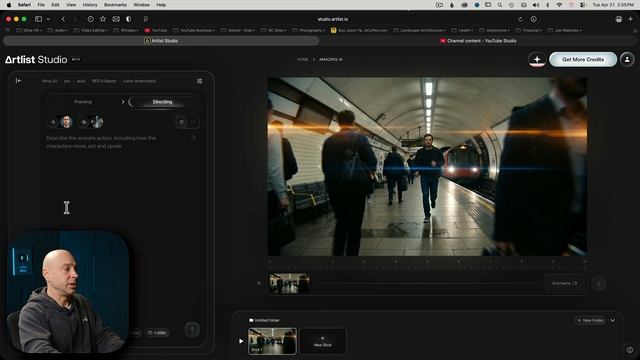Image resolution: width=640 pixels, height=360 pixels.
Task: Open the help icon at bottom right
Action: point(630,350)
